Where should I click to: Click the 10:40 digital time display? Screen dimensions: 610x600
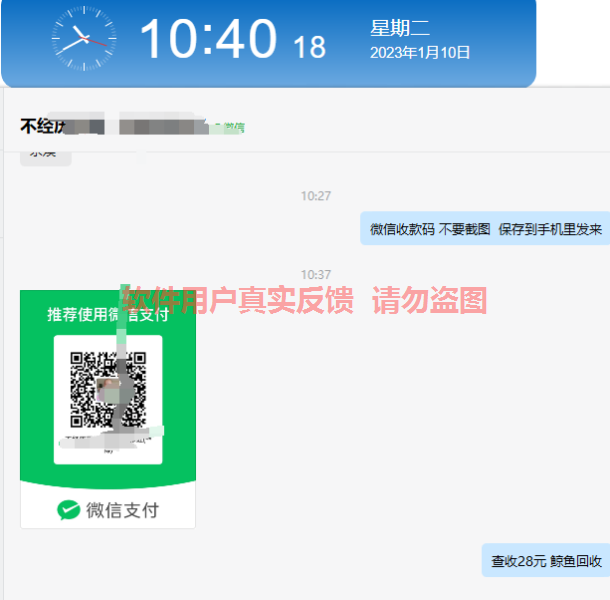(208, 39)
